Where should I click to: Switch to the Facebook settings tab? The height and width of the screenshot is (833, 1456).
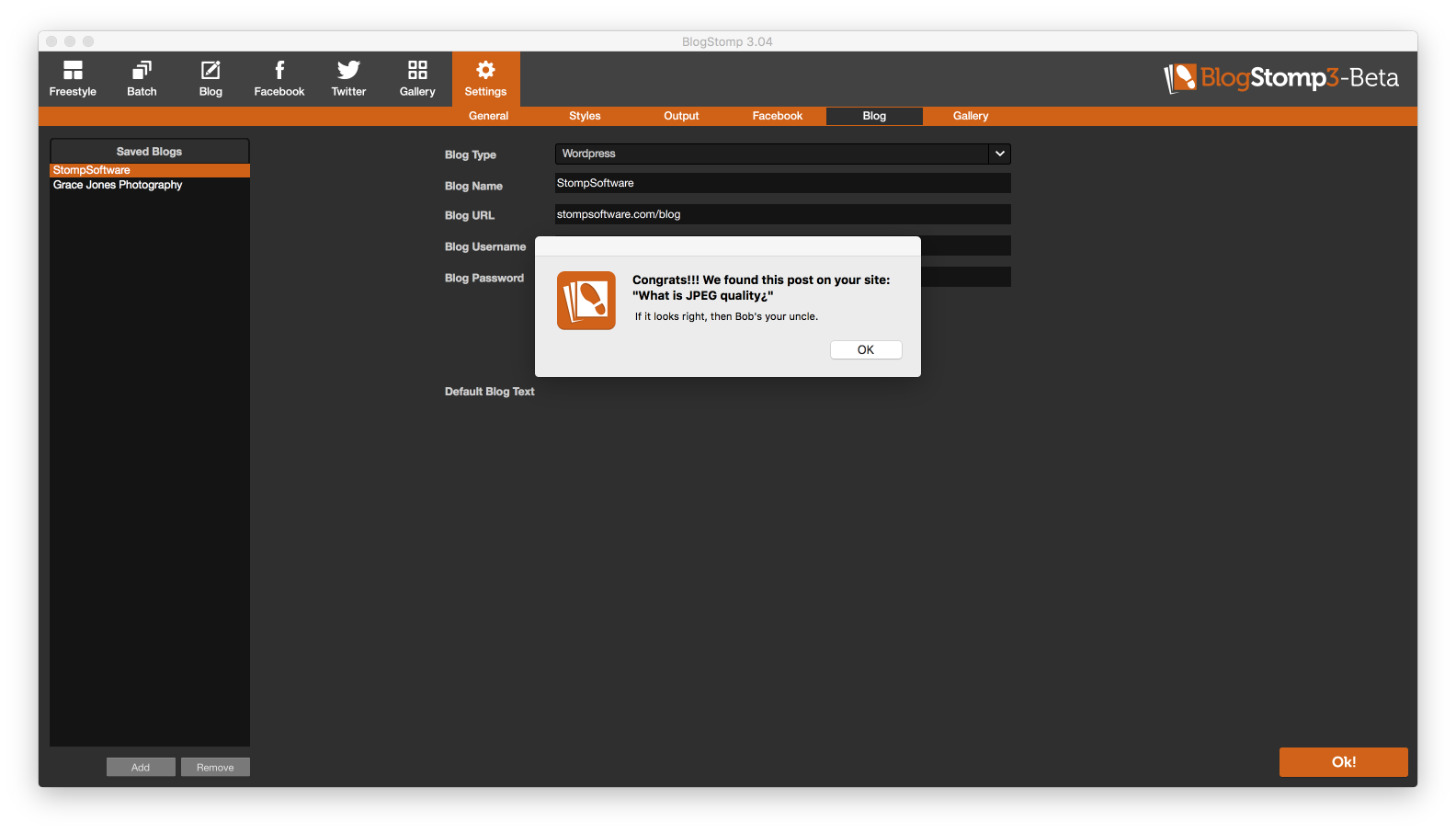click(778, 116)
